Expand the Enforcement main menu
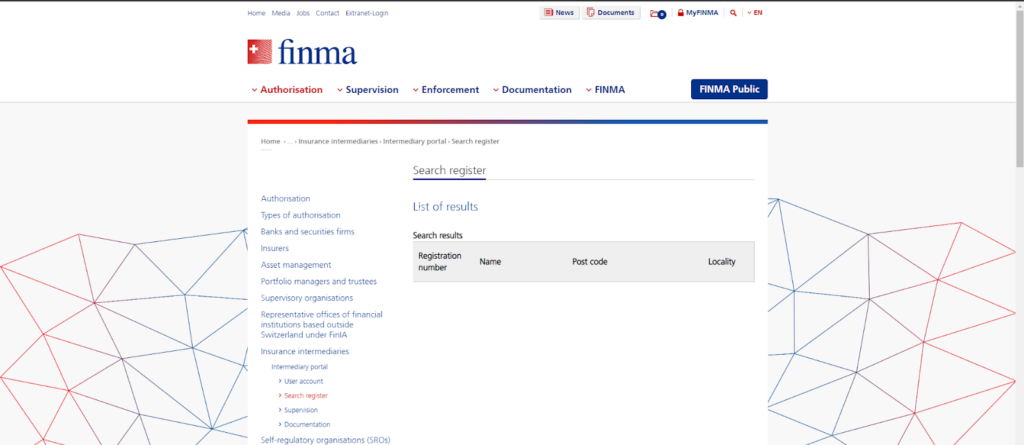Image resolution: width=1024 pixels, height=445 pixels. click(x=445, y=90)
